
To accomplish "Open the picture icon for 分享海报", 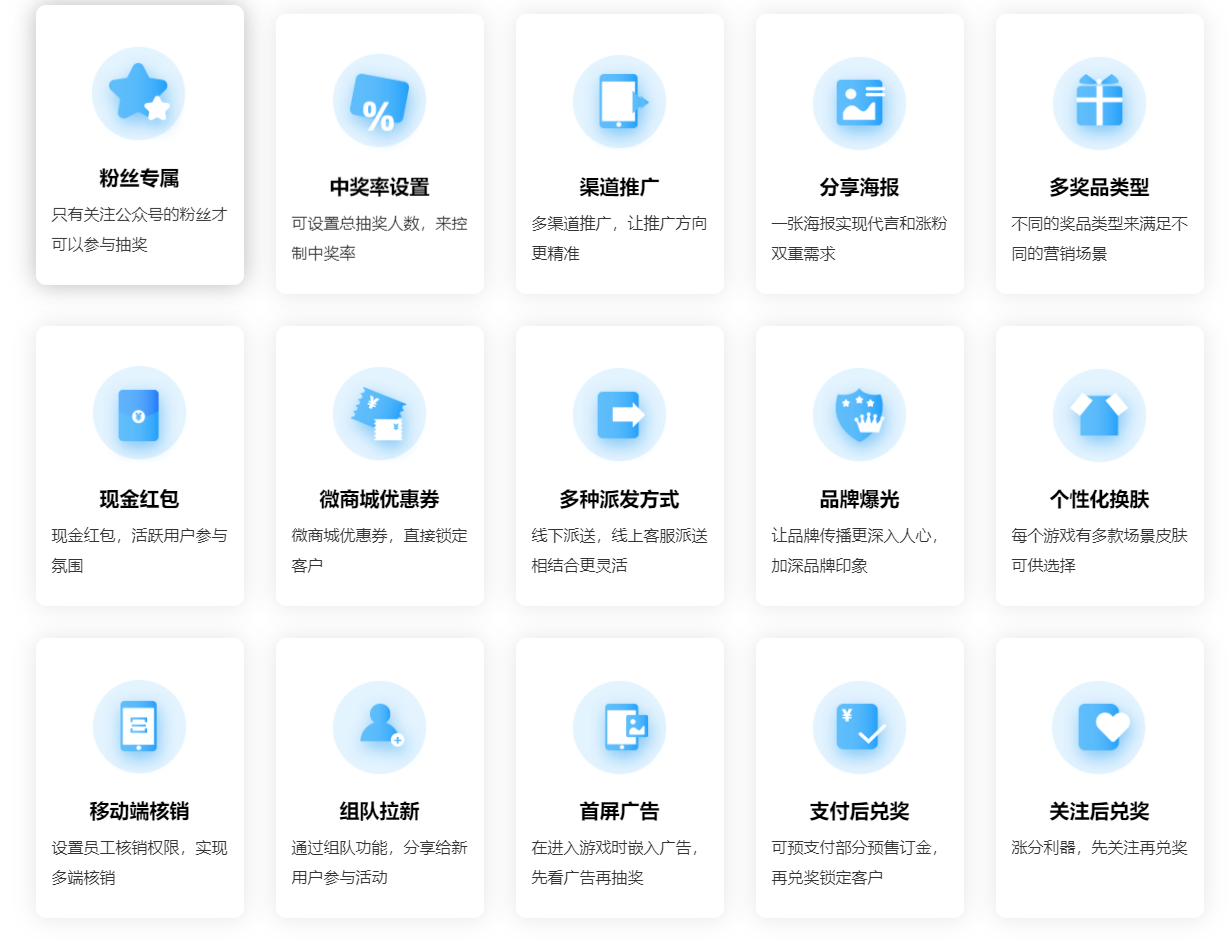I will pos(859,102).
